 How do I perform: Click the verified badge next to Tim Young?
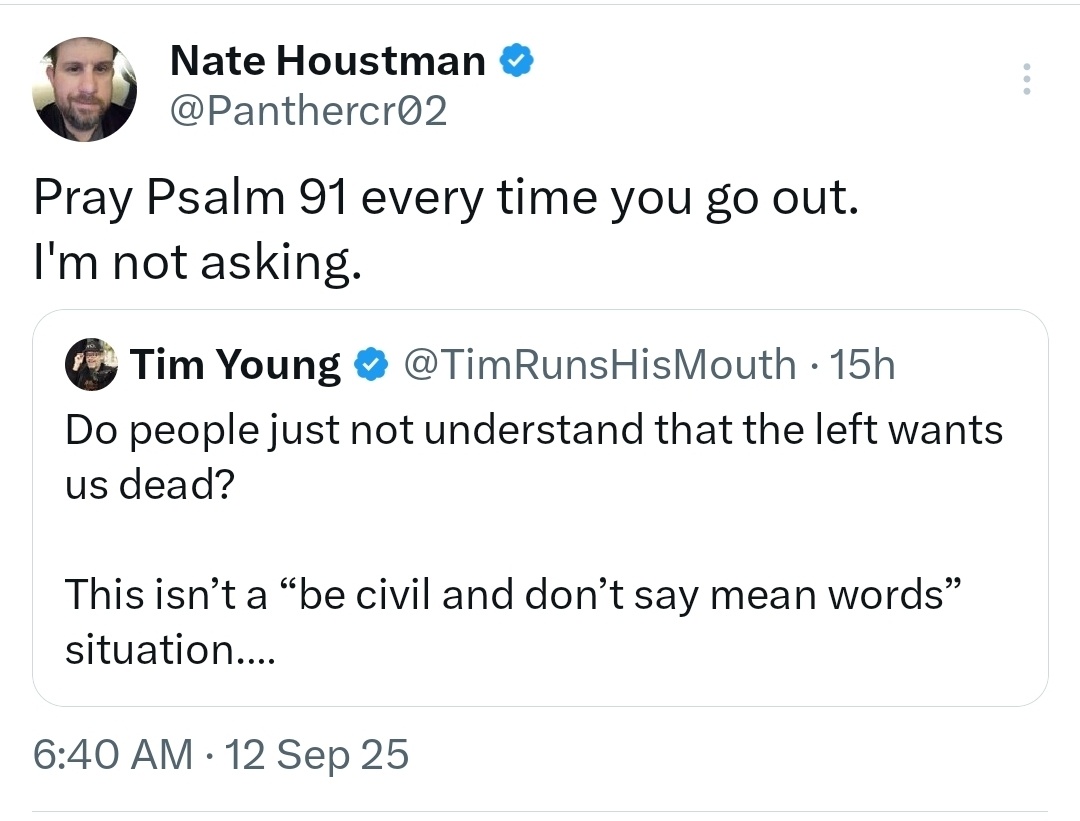tap(371, 365)
